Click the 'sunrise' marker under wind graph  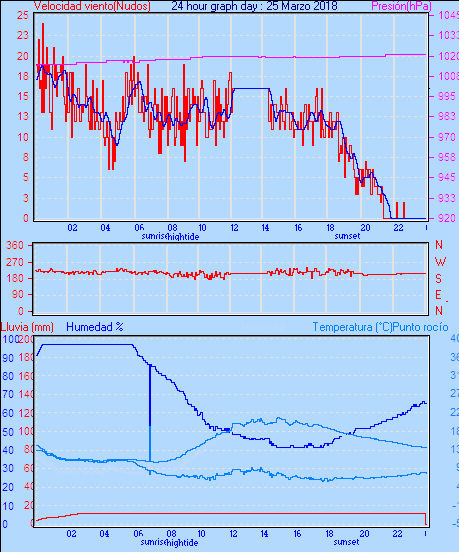pos(154,236)
